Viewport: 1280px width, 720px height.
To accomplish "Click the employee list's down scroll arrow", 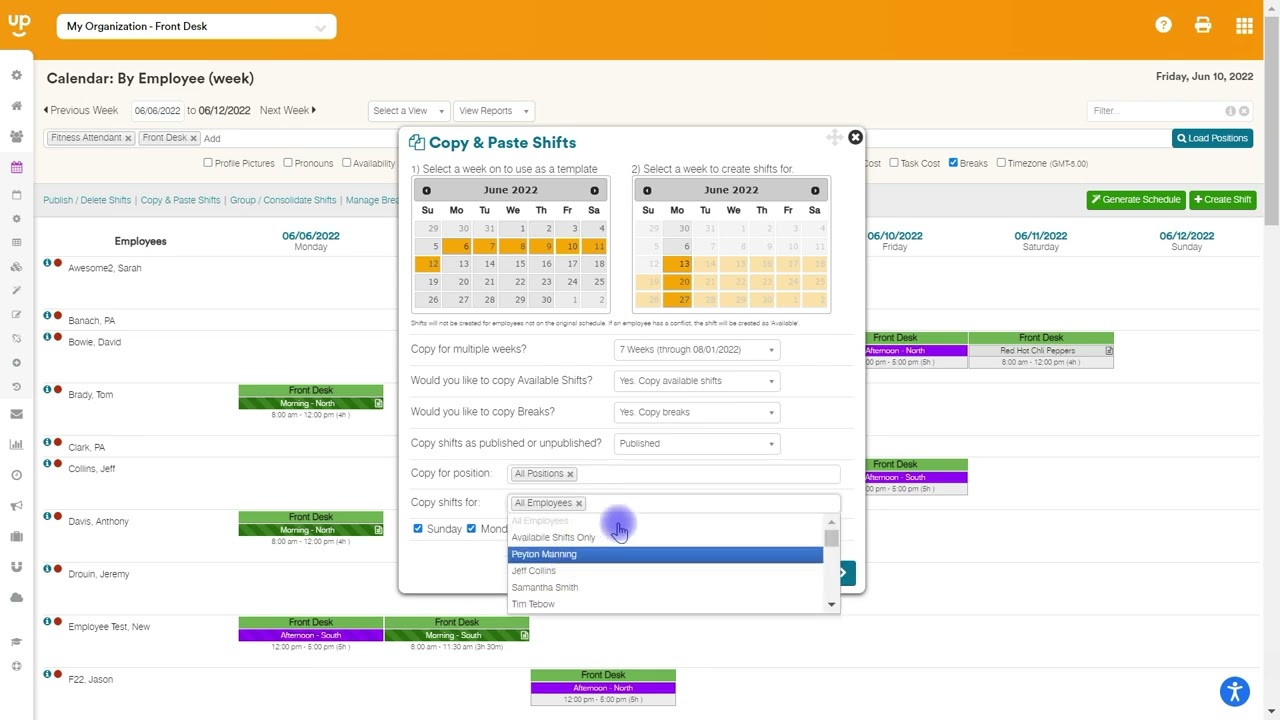I will click(x=831, y=605).
